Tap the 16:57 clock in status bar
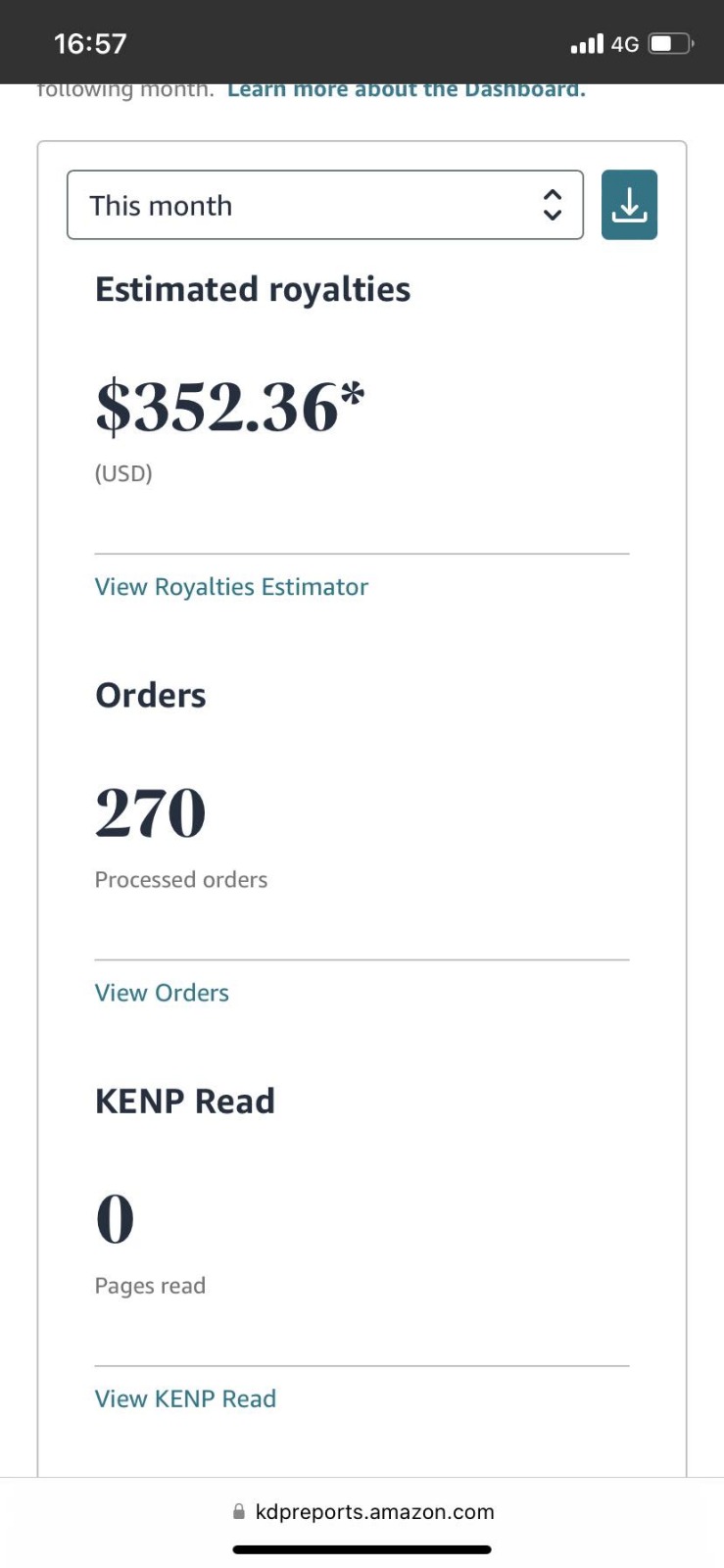 coord(90,44)
